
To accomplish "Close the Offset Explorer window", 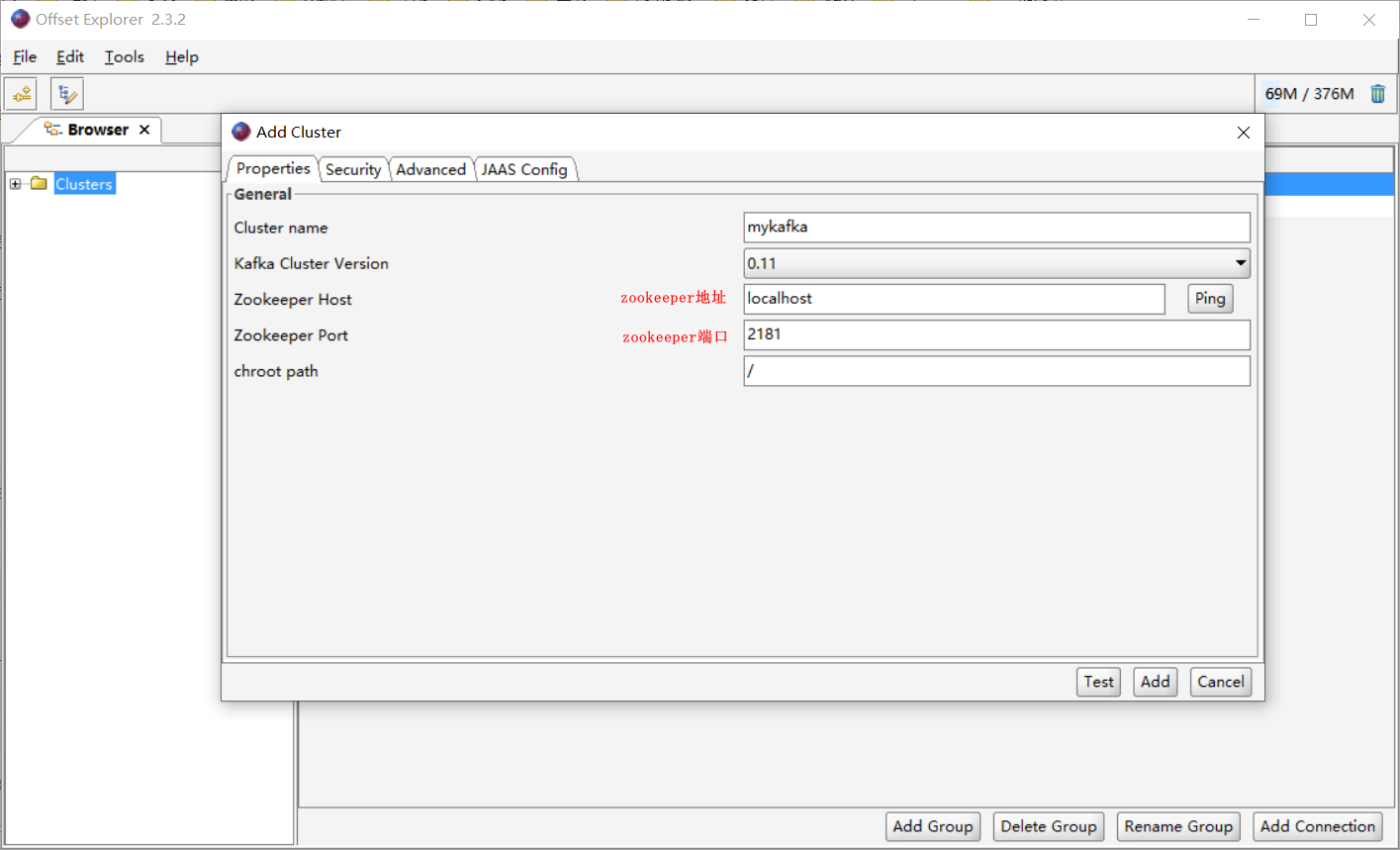I will pyautogui.click(x=1369, y=20).
